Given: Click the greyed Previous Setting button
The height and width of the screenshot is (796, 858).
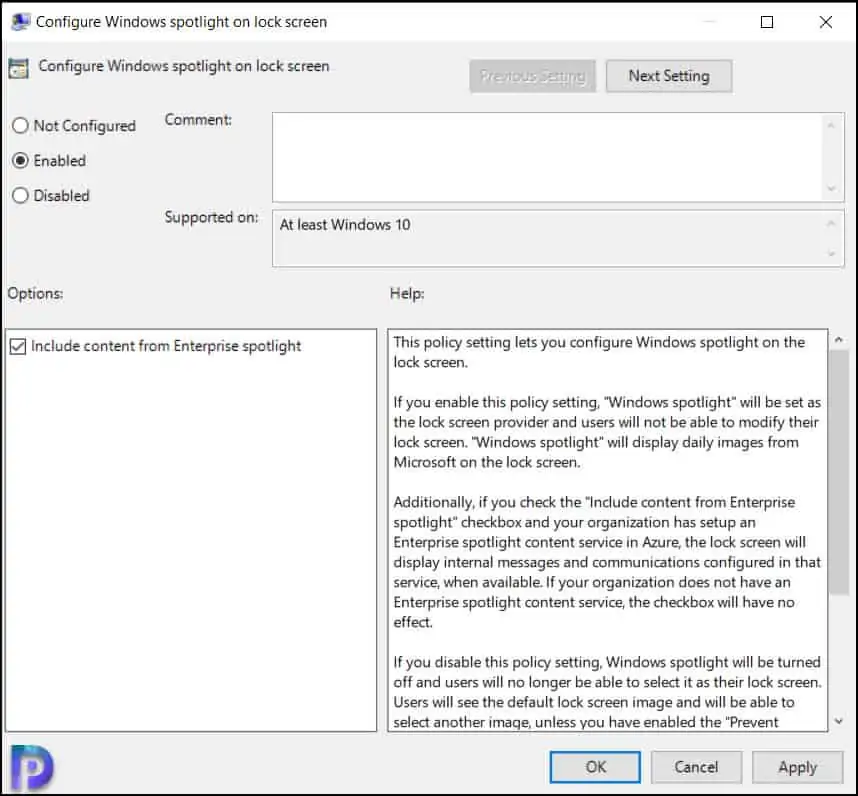Looking at the screenshot, I should (x=532, y=75).
